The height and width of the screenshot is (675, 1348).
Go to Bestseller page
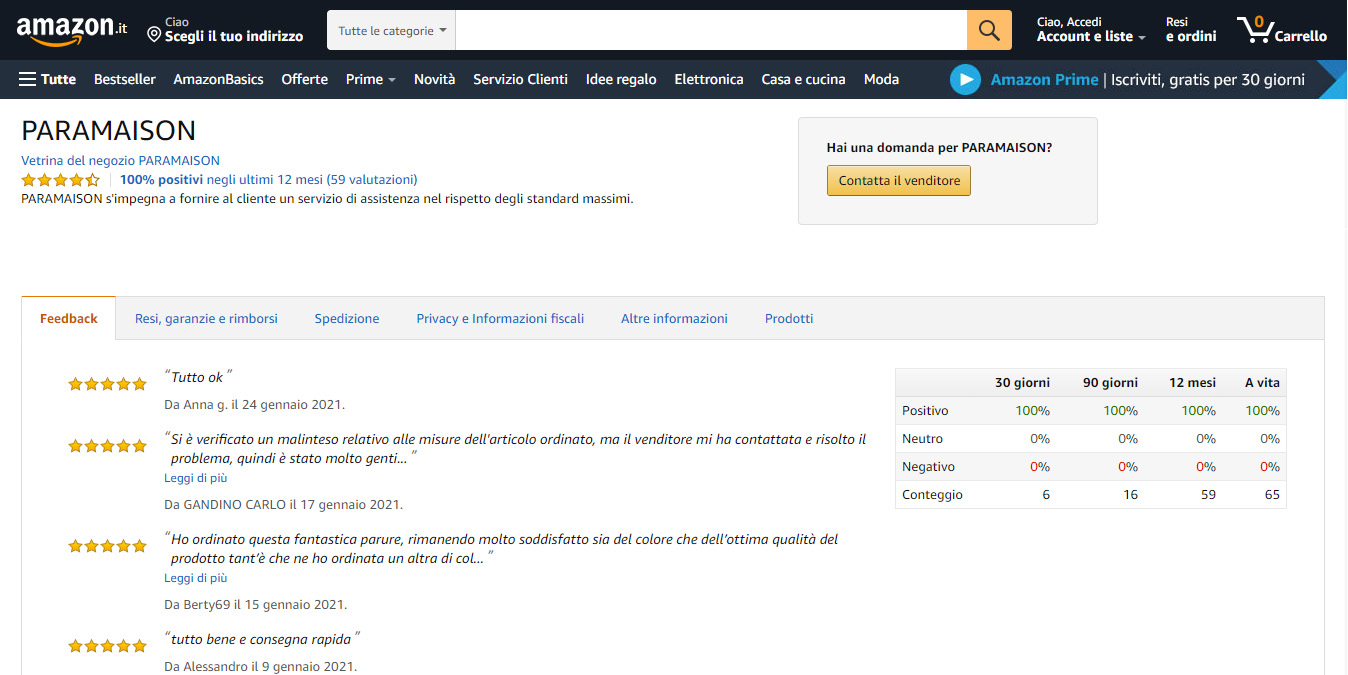tap(125, 79)
